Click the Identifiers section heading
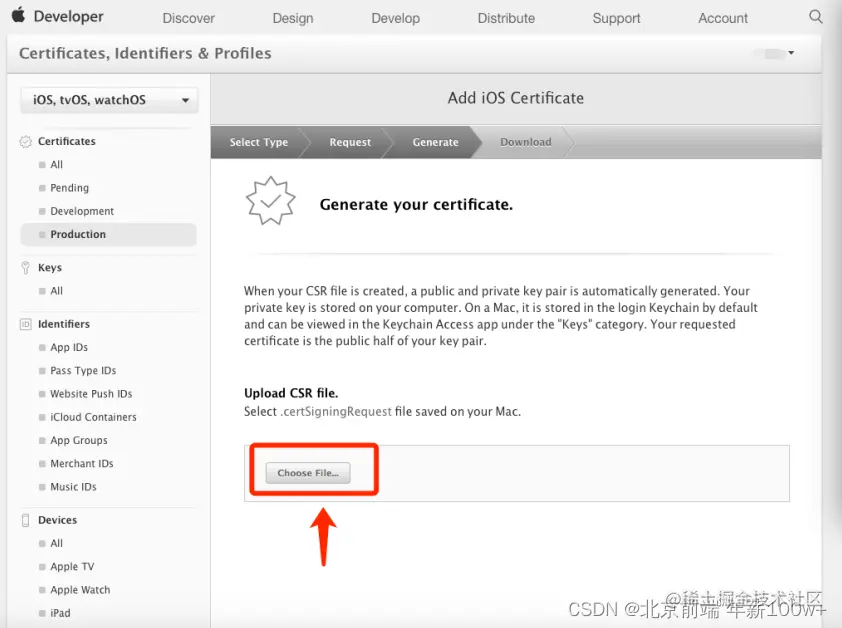Image resolution: width=842 pixels, height=628 pixels. pos(64,324)
